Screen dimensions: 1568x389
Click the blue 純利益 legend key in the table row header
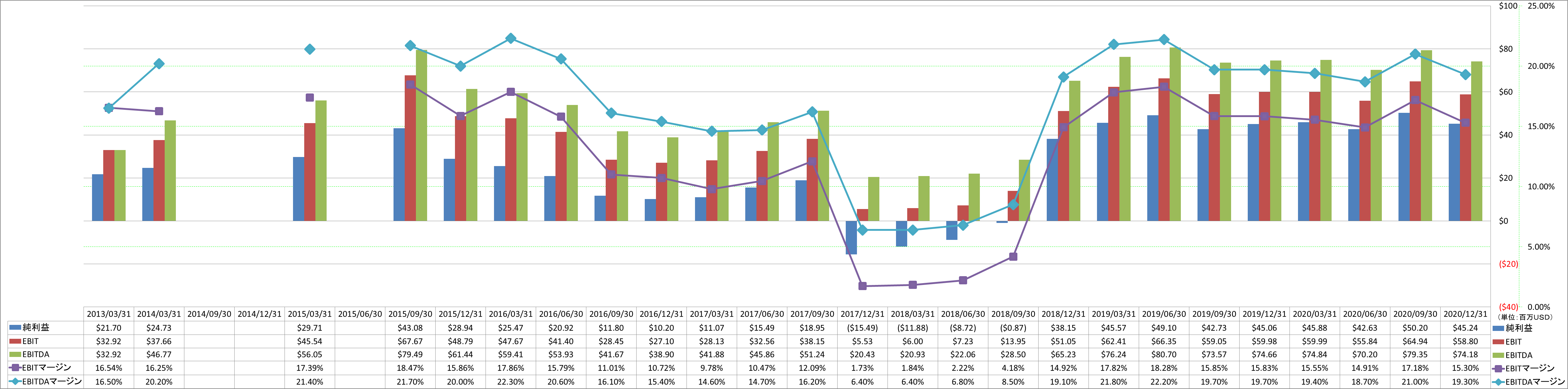coord(15,328)
